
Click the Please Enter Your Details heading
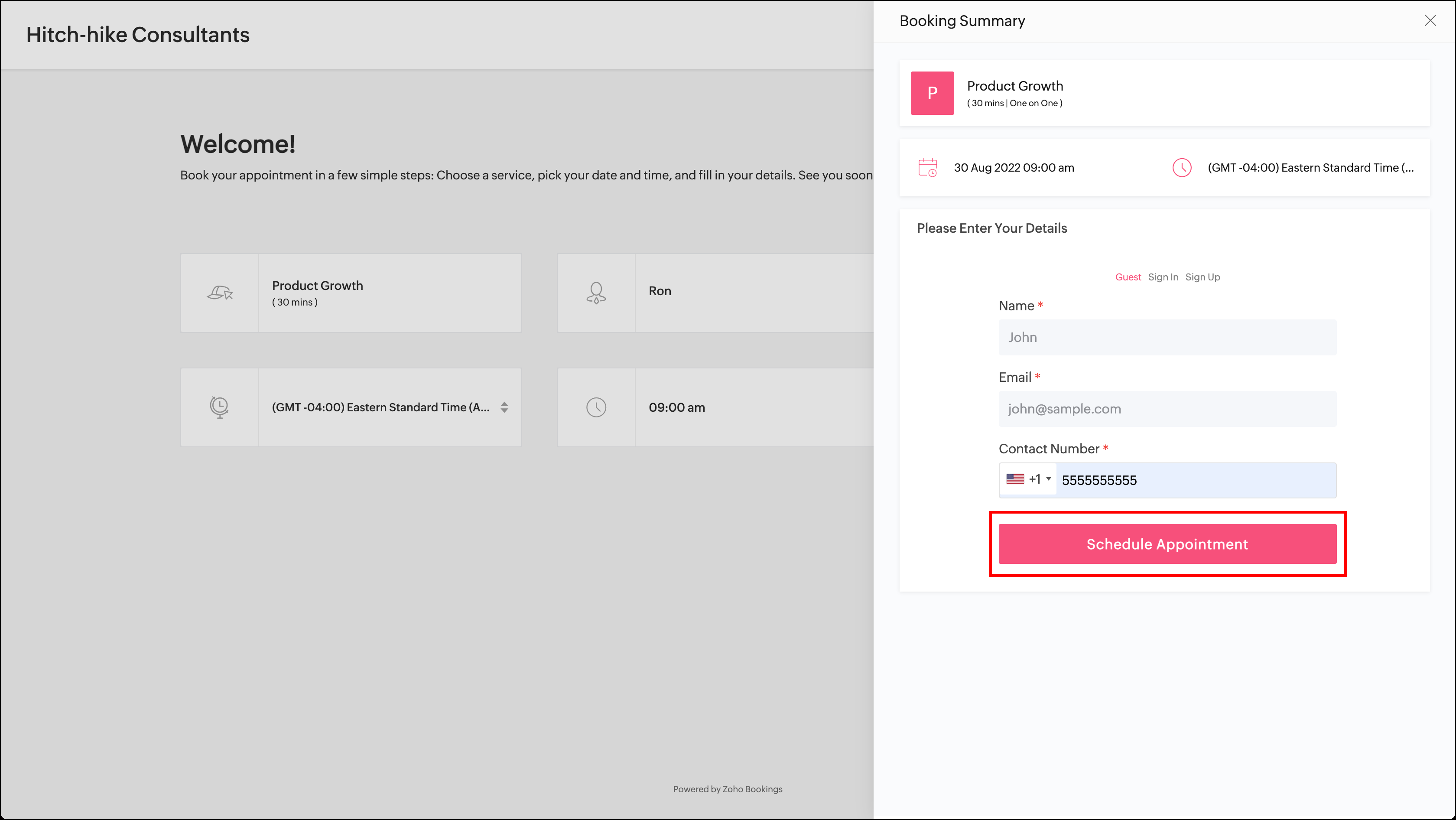point(992,228)
